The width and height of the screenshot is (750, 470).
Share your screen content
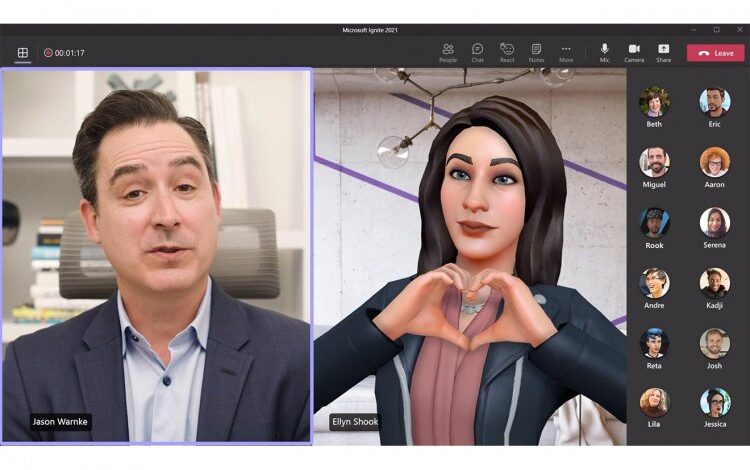[663, 52]
